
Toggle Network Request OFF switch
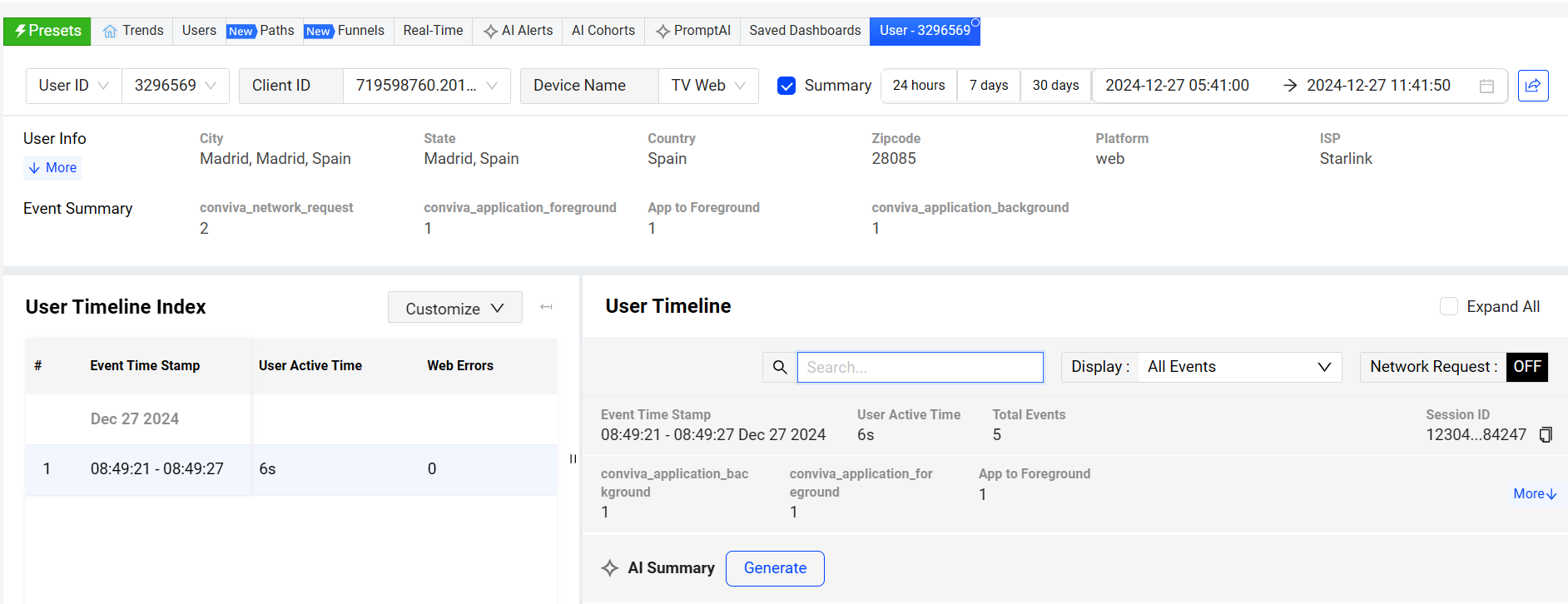(1526, 367)
